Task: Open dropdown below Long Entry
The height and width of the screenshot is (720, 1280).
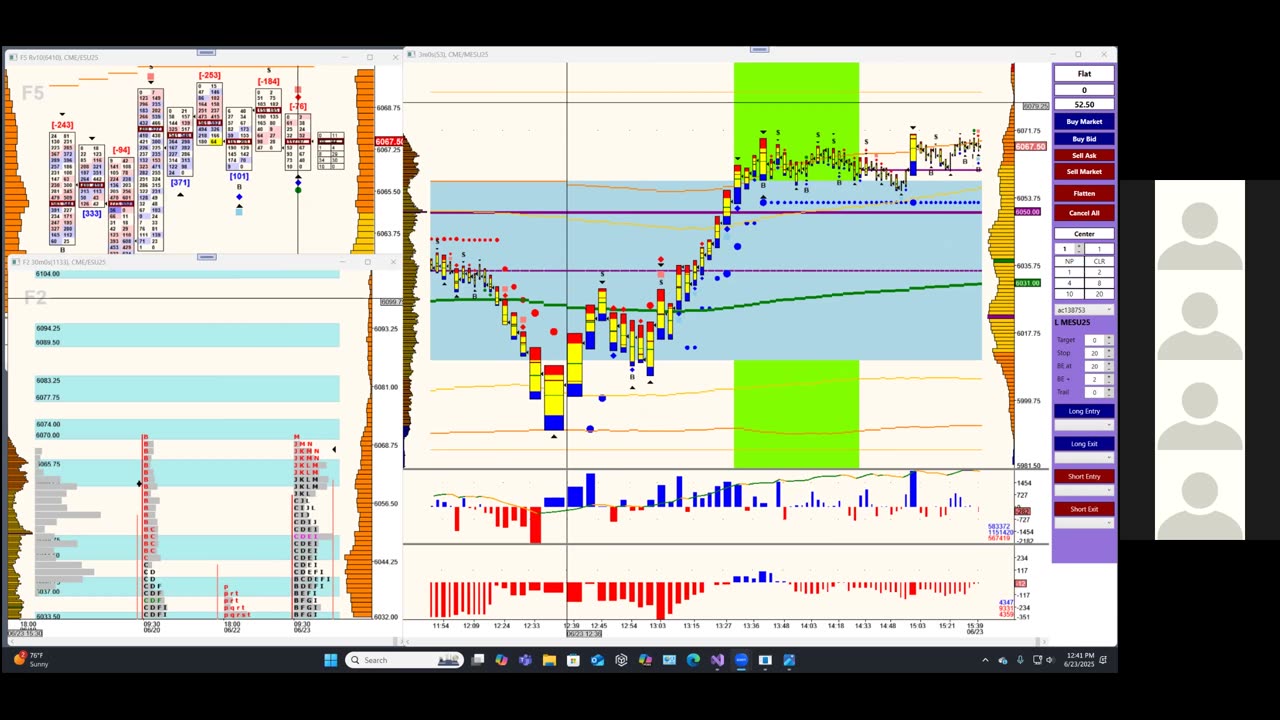Action: [x=1084, y=425]
